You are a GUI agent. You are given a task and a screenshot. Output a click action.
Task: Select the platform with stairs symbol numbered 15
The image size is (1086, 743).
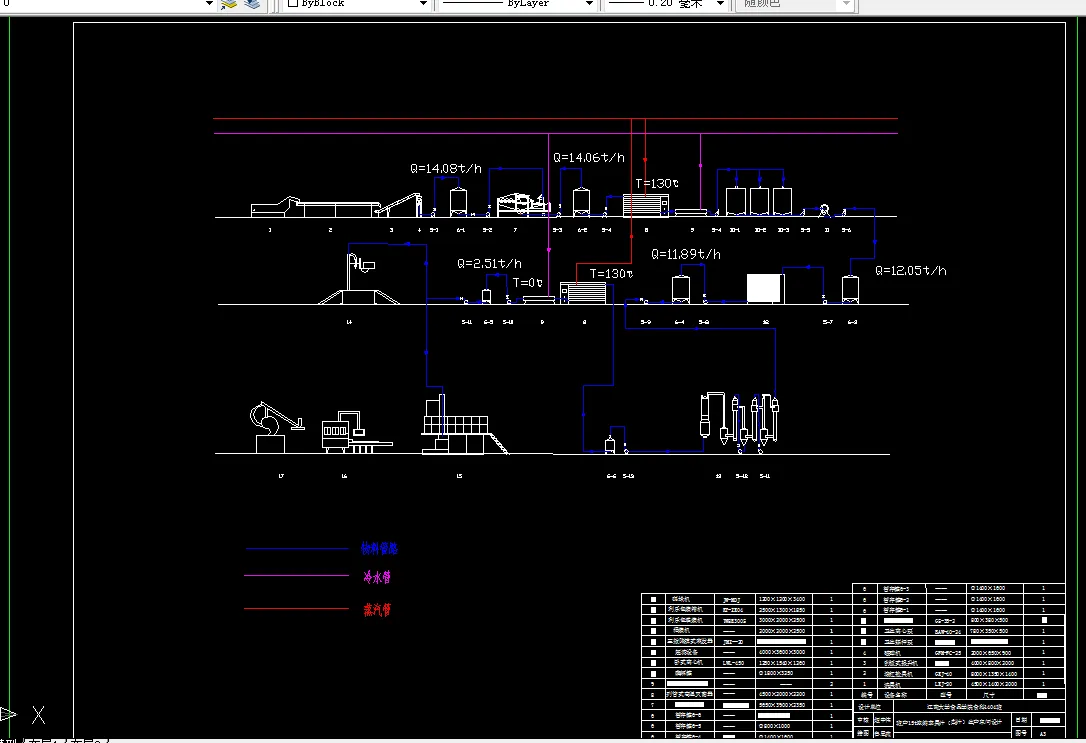click(x=464, y=424)
